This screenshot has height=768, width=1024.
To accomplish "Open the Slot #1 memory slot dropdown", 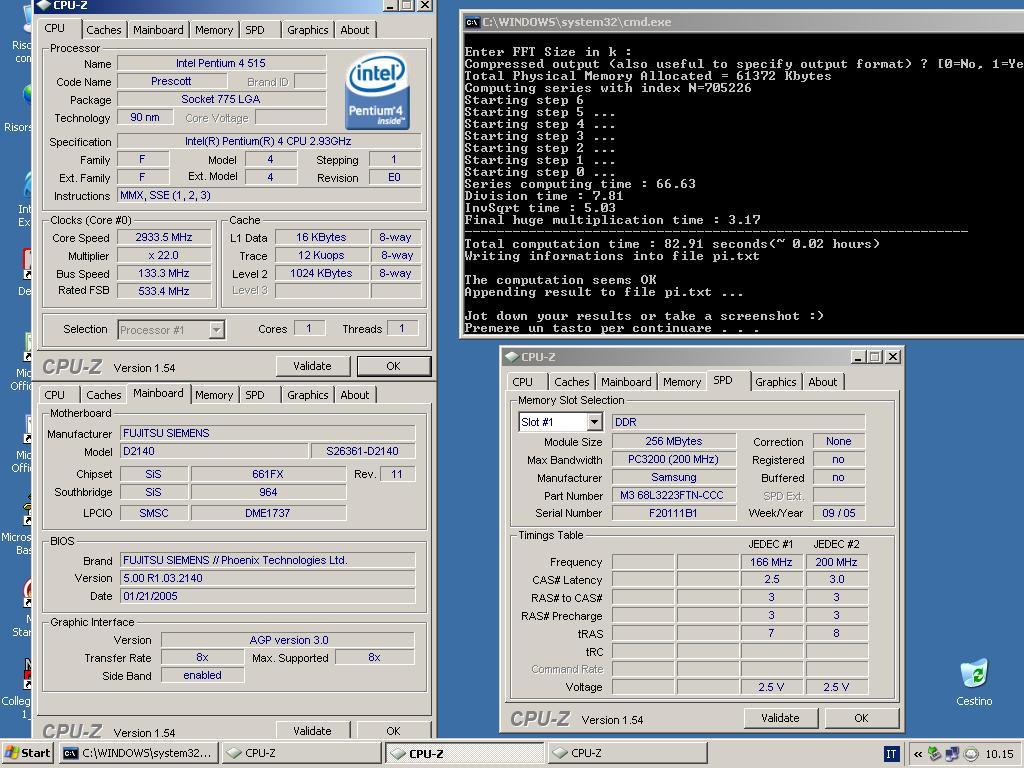I will (x=594, y=422).
